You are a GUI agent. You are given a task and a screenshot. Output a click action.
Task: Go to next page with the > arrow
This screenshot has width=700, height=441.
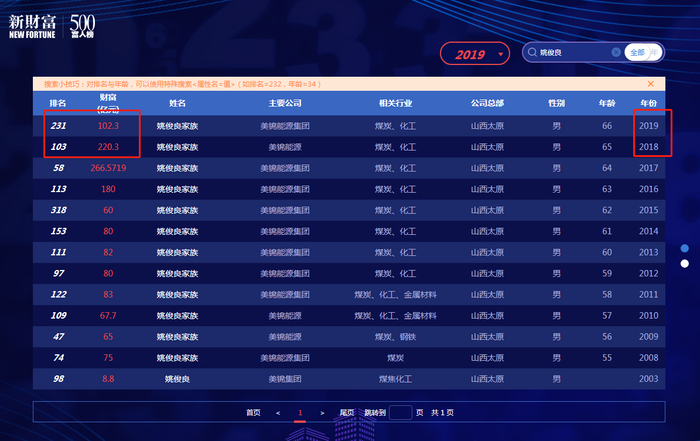click(x=322, y=413)
